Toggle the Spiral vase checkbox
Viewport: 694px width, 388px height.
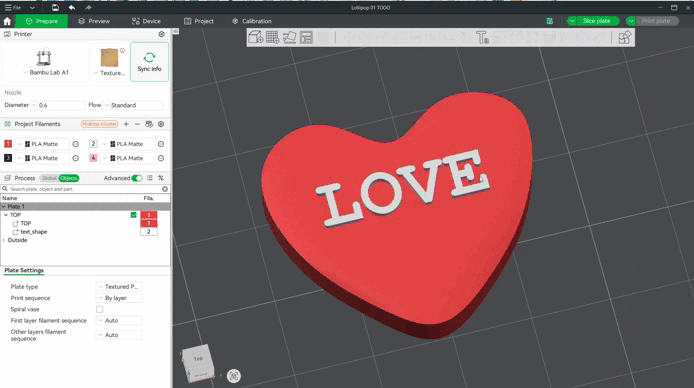tap(100, 309)
